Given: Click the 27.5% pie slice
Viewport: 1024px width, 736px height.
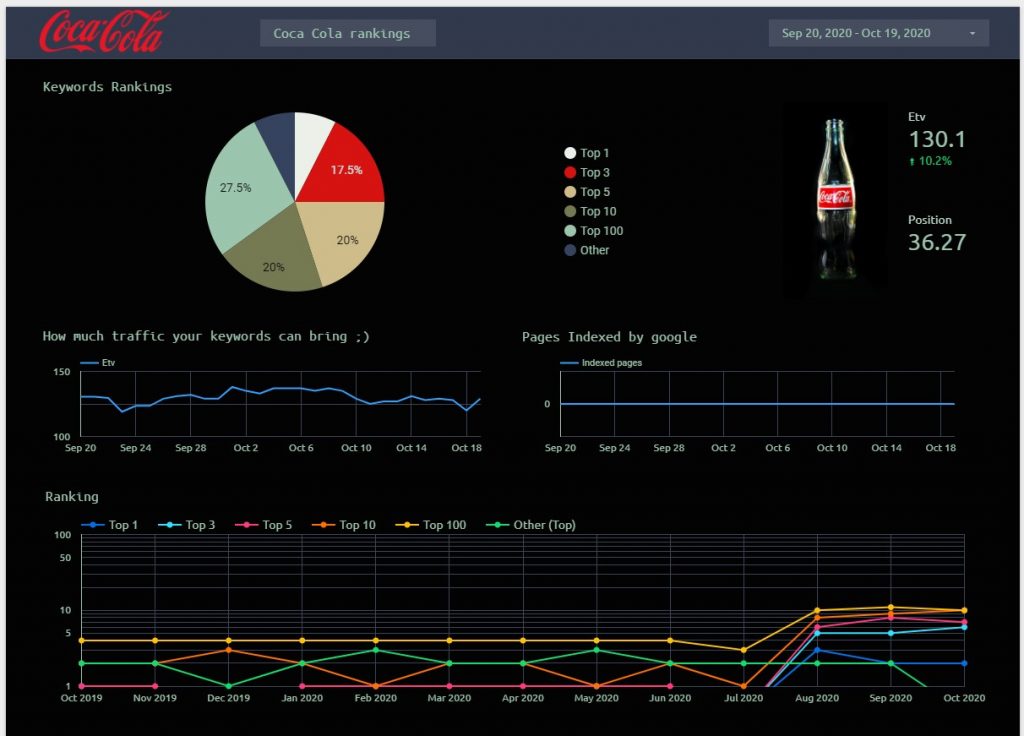Looking at the screenshot, I should (x=238, y=189).
